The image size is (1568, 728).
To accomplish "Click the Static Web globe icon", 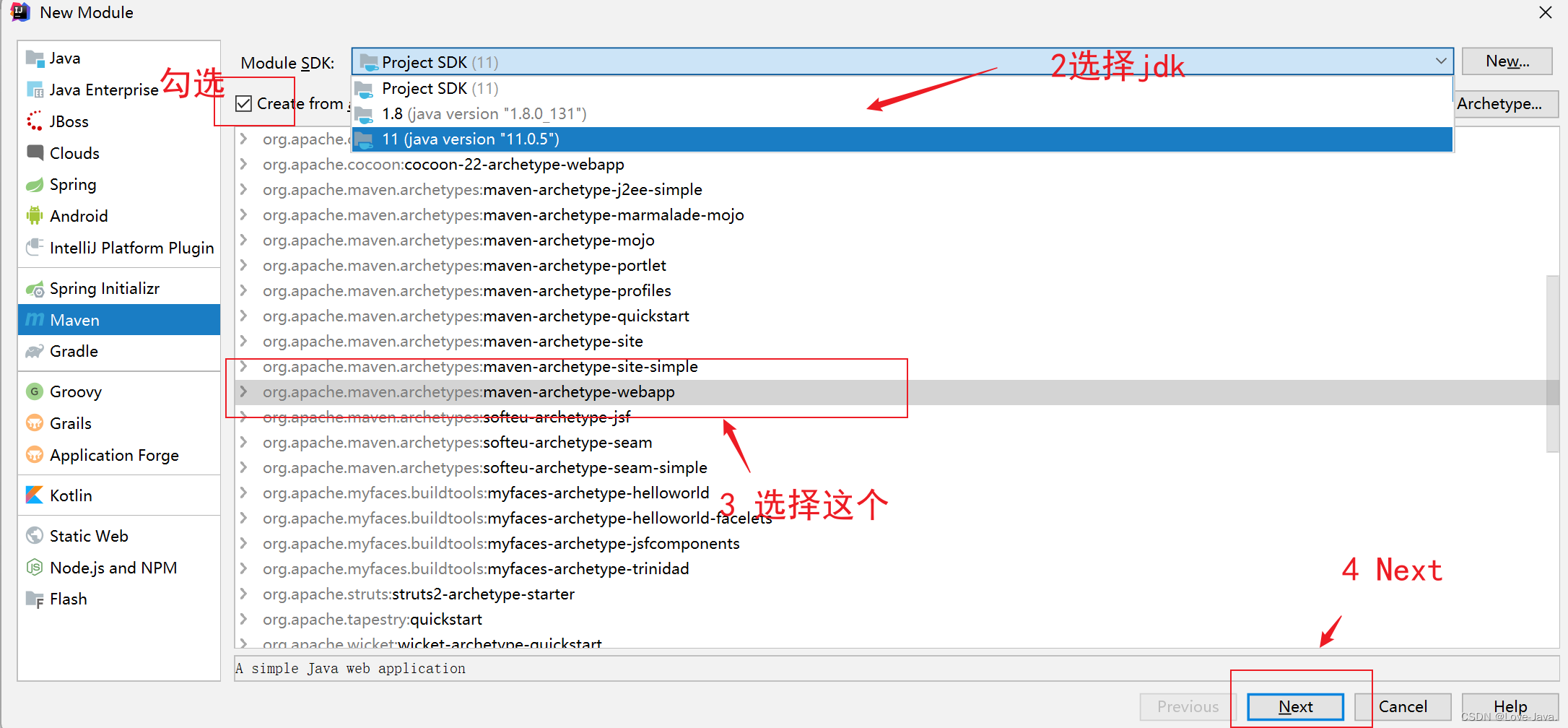I will pyautogui.click(x=35, y=535).
